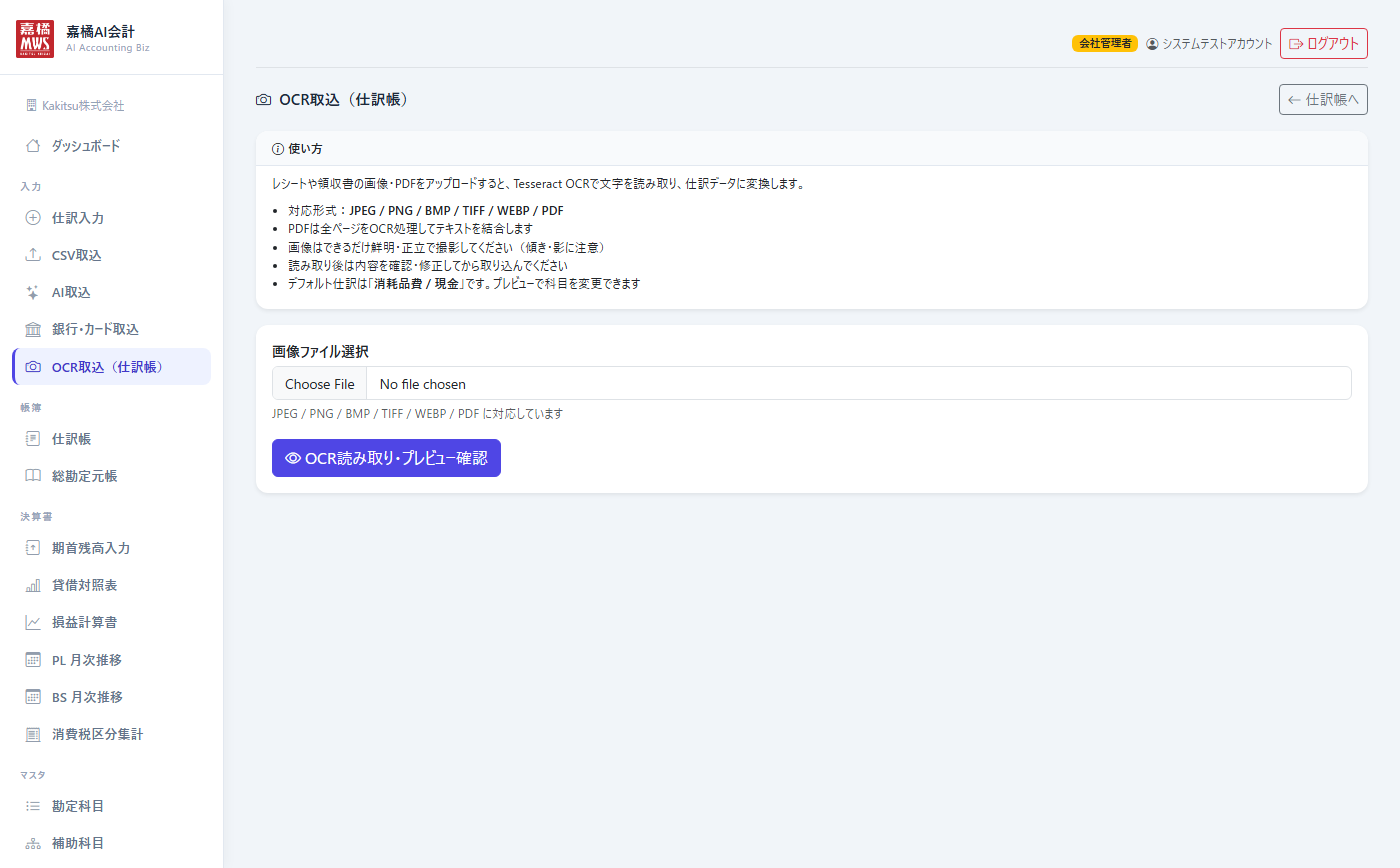Click the ログアウト button
Image resolution: width=1400 pixels, height=868 pixels.
1324,44
